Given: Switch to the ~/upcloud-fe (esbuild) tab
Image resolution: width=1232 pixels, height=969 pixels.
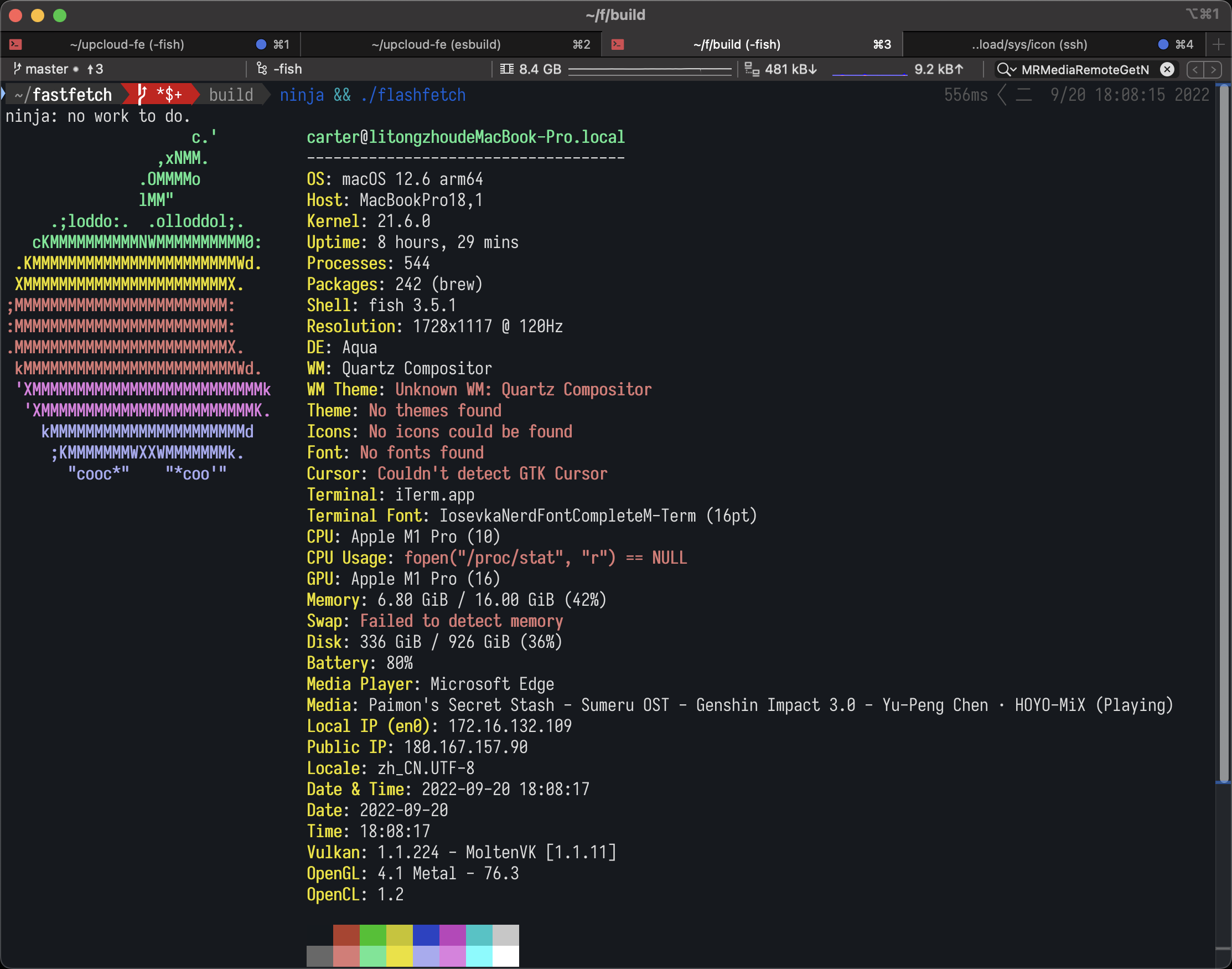Looking at the screenshot, I should pos(436,44).
